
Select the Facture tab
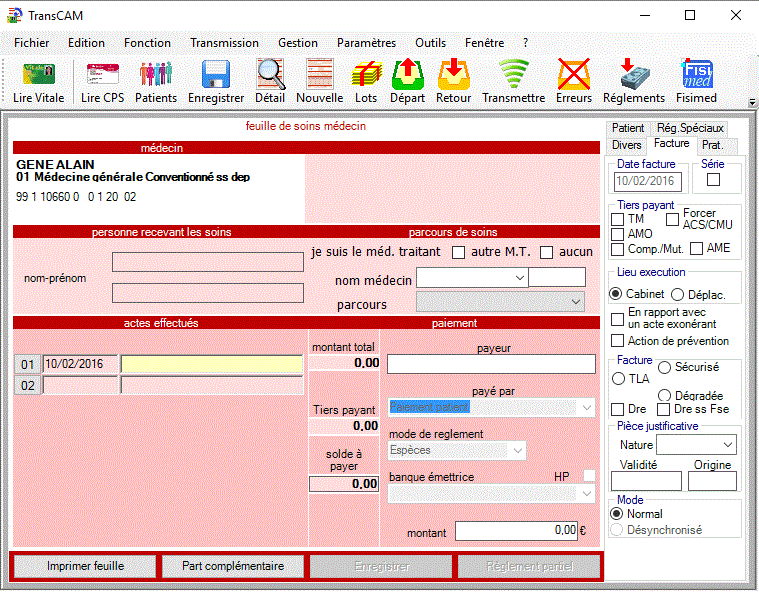pos(671,143)
